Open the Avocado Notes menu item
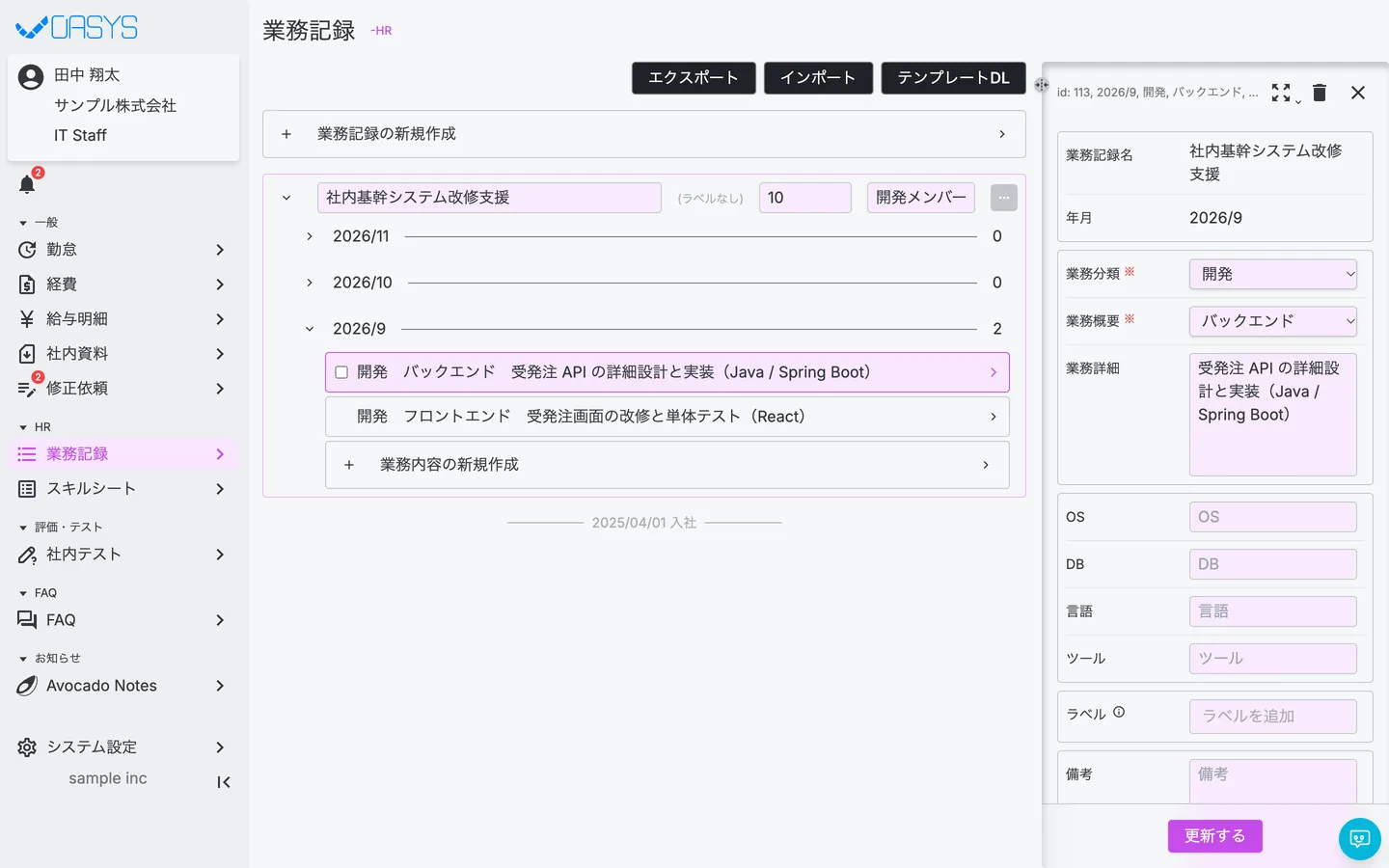Viewport: 1389px width, 868px height. [123, 686]
